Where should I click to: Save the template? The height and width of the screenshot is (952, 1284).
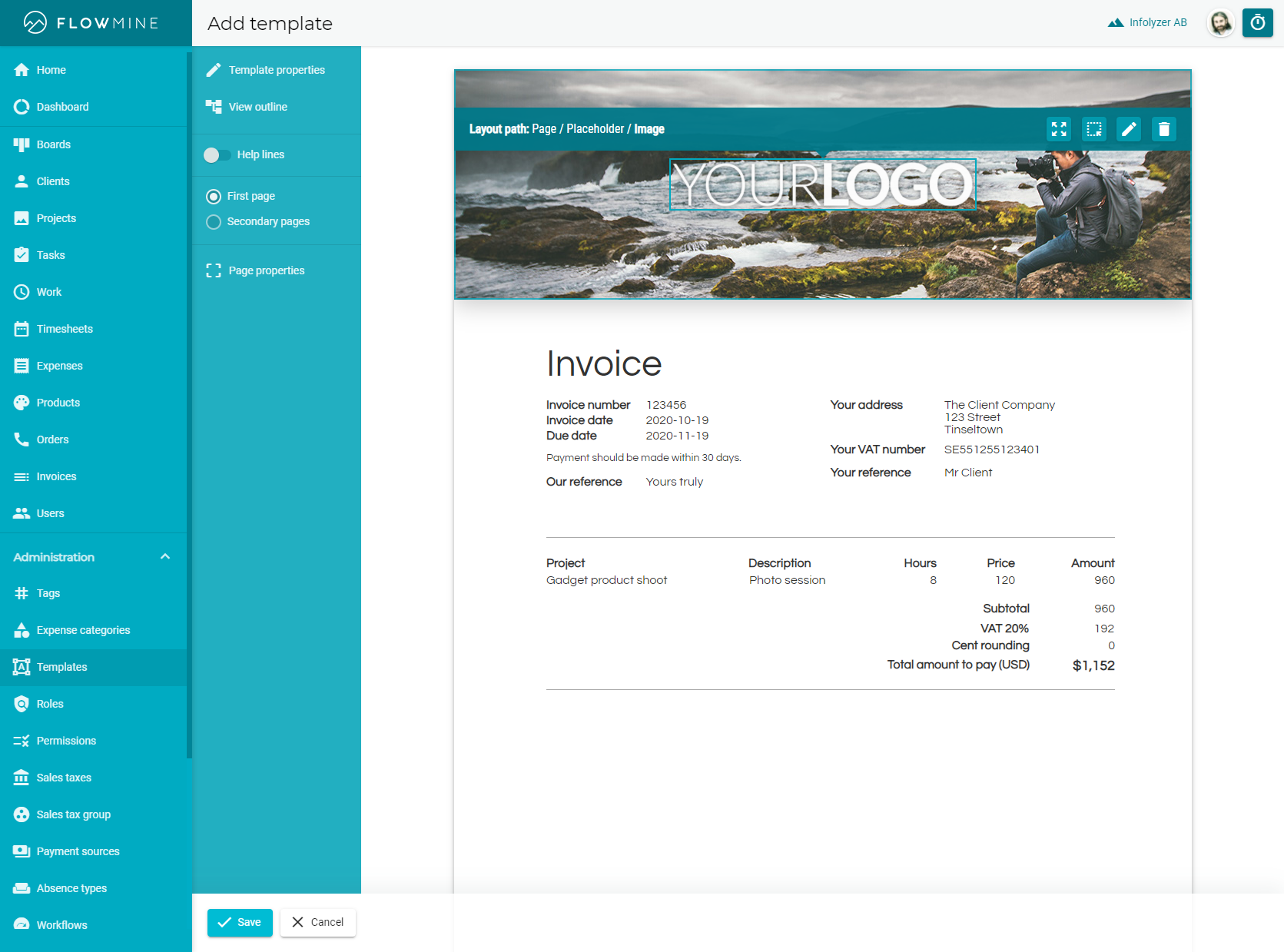(x=240, y=922)
